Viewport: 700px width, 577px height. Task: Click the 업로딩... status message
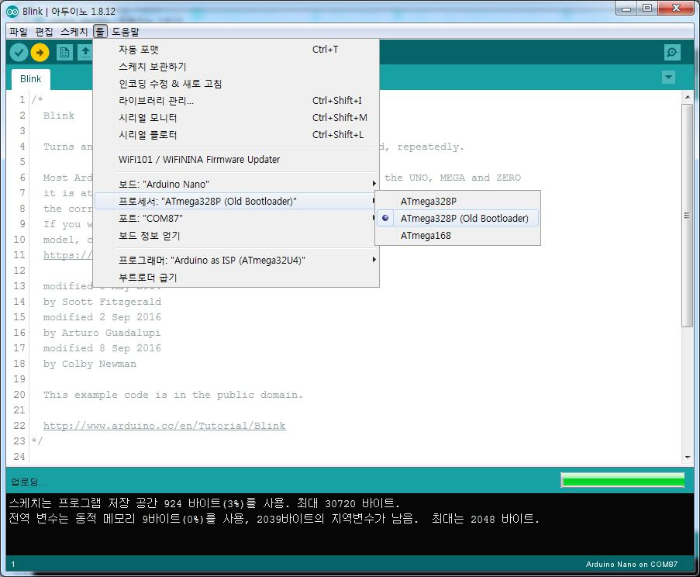[29, 482]
